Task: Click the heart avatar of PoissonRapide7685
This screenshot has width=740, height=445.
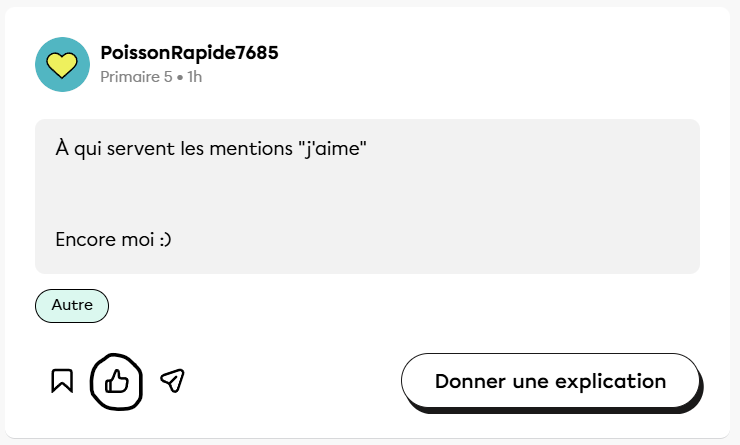Action: pos(63,64)
